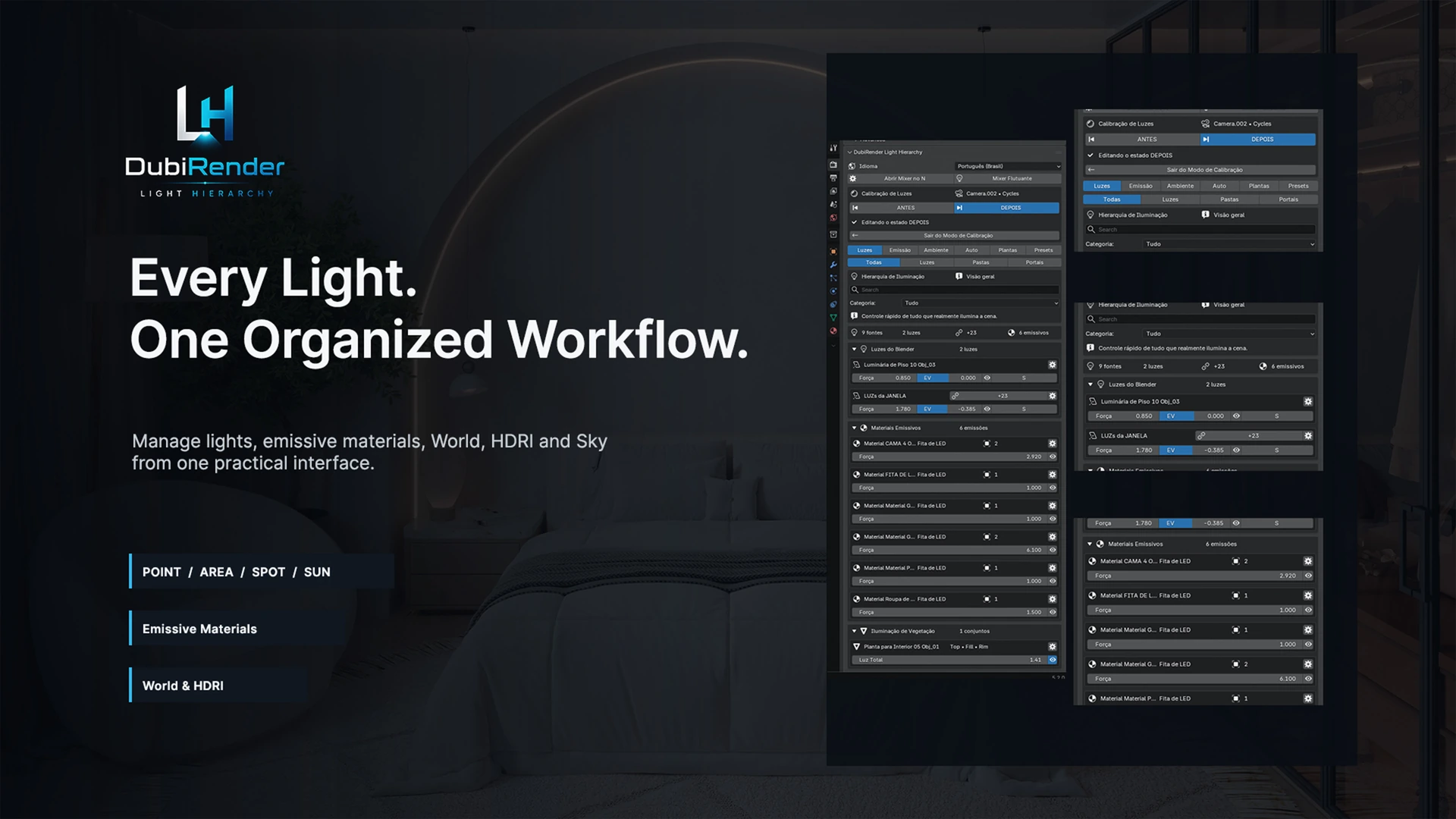
Task: Click the Search field in full panel
Action: tap(955, 290)
